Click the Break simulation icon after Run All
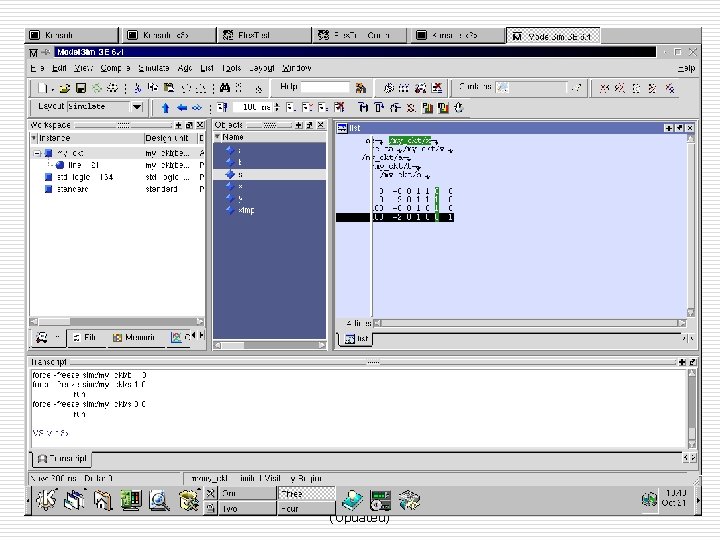 click(x=339, y=107)
